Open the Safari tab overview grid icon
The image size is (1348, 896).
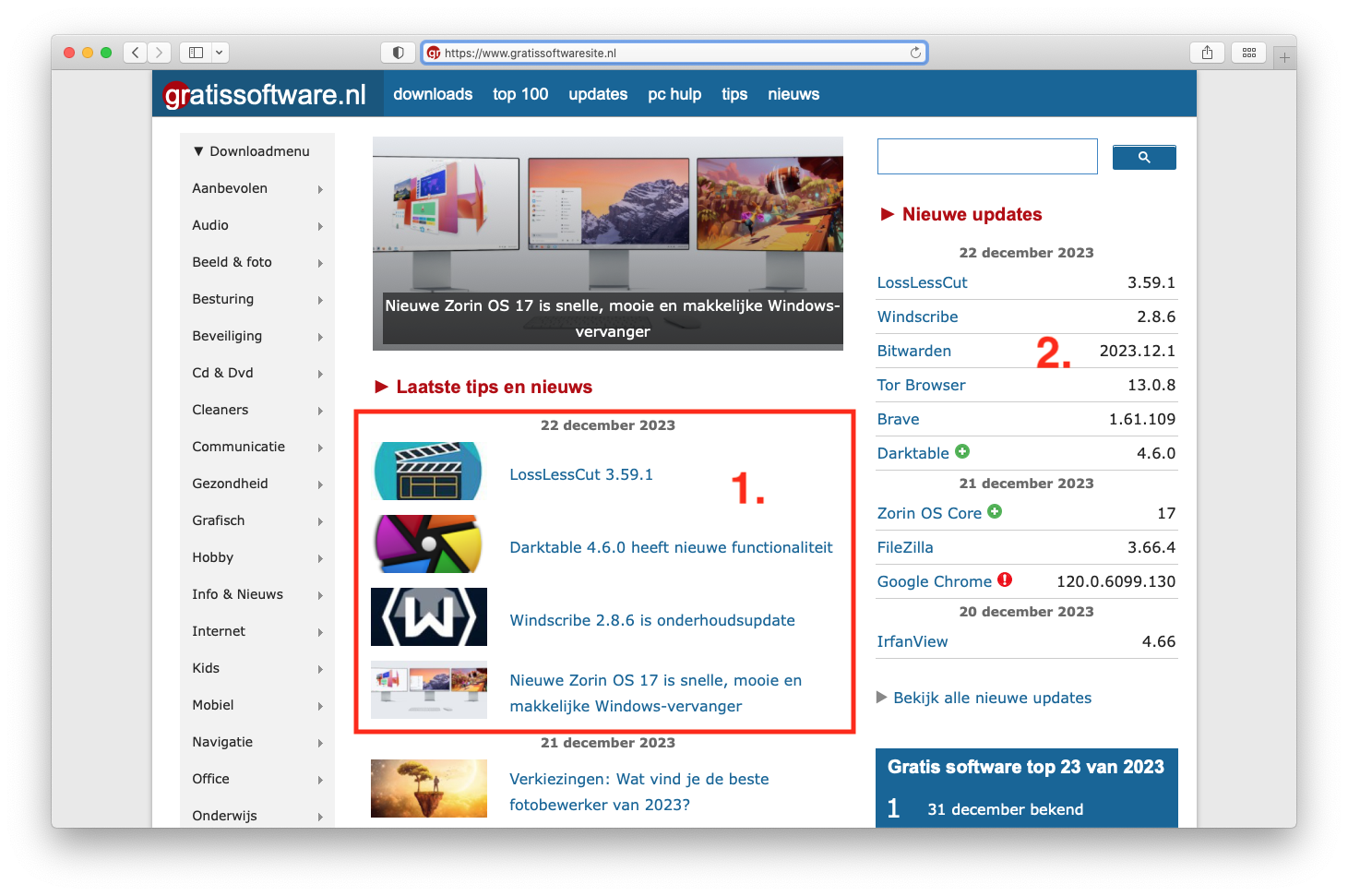pyautogui.click(x=1248, y=53)
